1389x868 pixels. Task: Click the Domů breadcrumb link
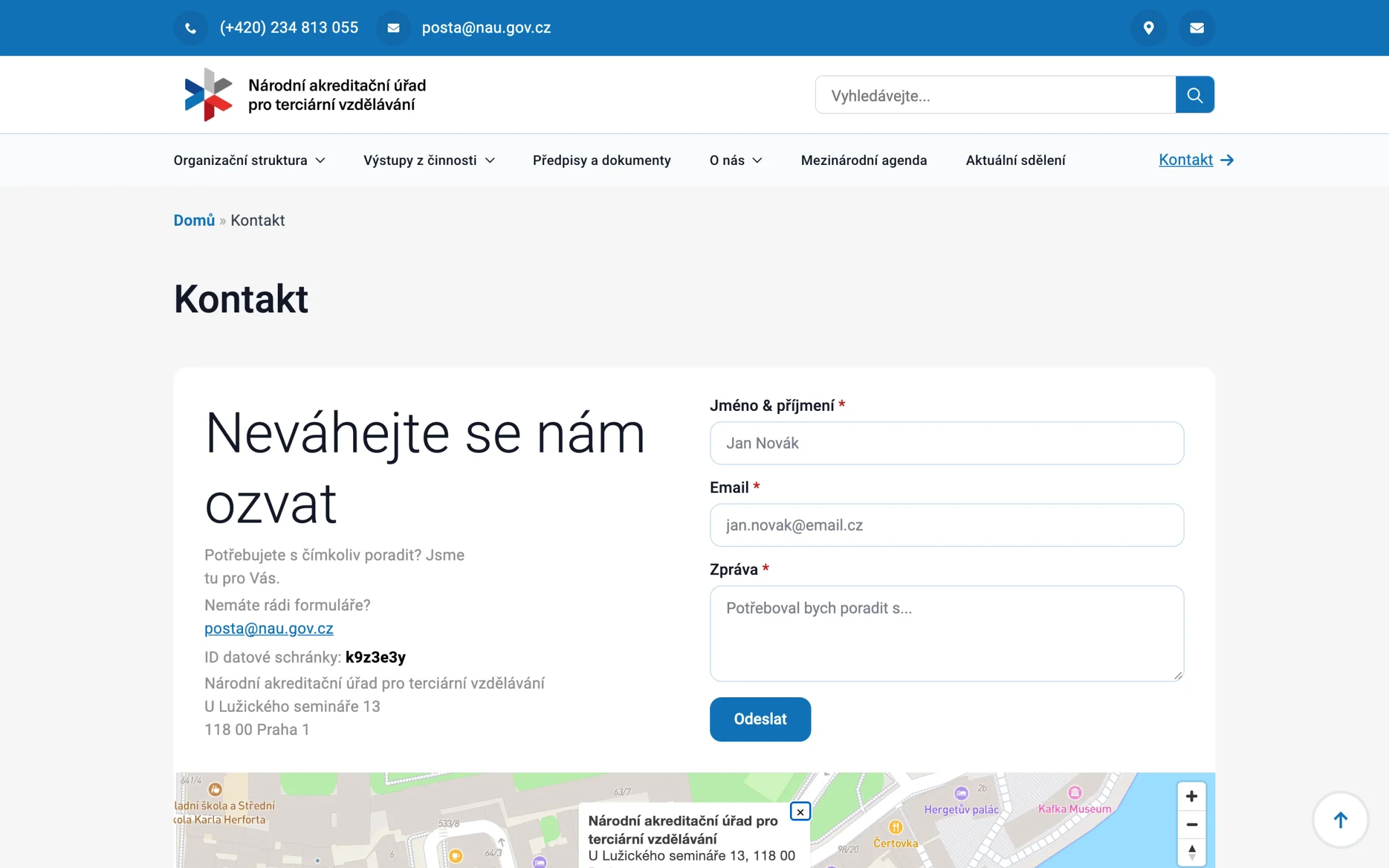[x=194, y=220]
